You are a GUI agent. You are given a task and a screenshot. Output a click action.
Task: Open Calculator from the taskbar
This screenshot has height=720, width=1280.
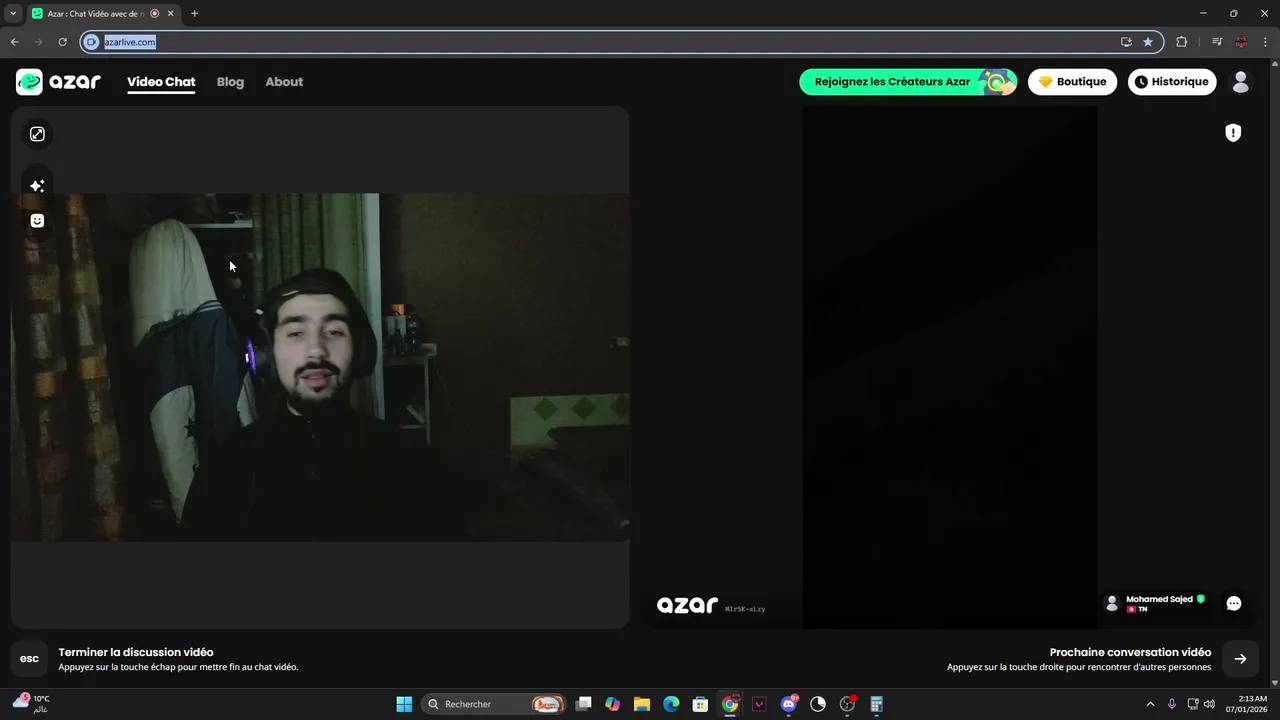click(x=877, y=704)
